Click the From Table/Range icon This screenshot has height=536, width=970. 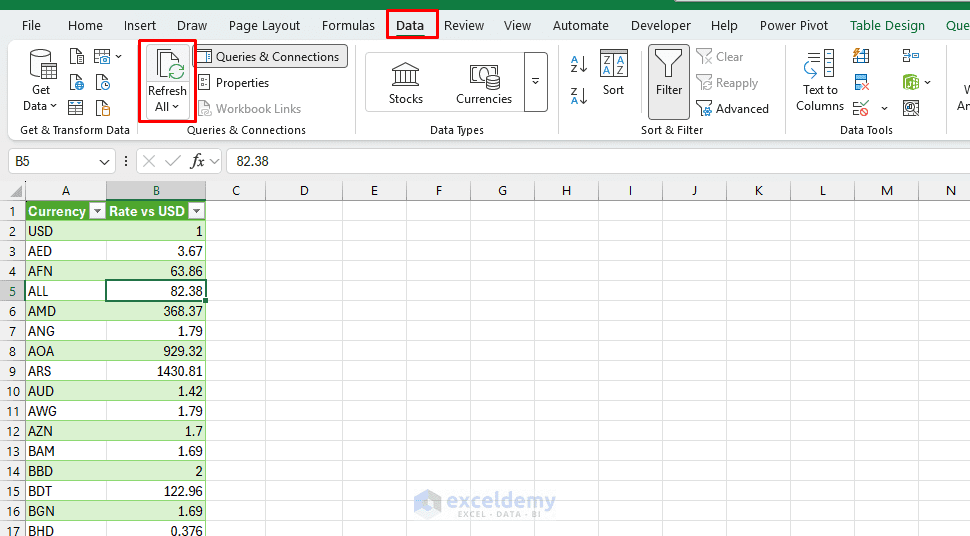click(75, 108)
